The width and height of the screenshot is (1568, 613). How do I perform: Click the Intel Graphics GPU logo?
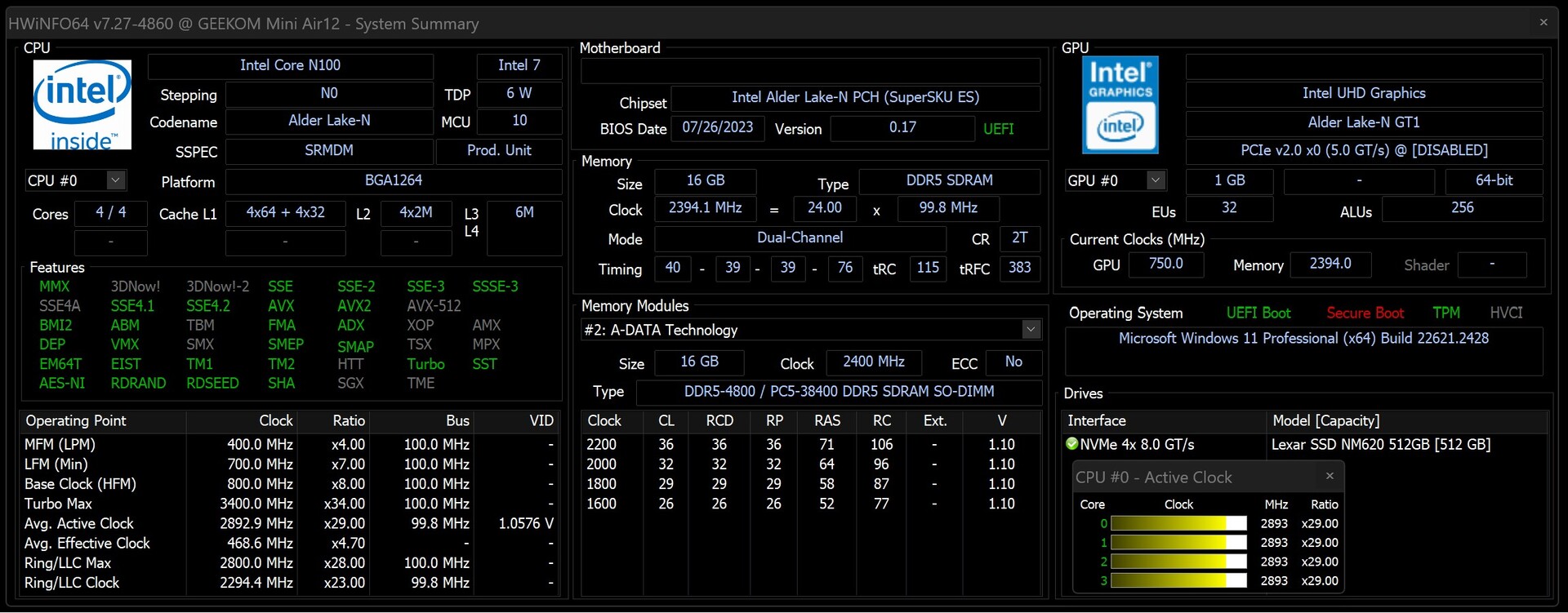click(x=1120, y=104)
